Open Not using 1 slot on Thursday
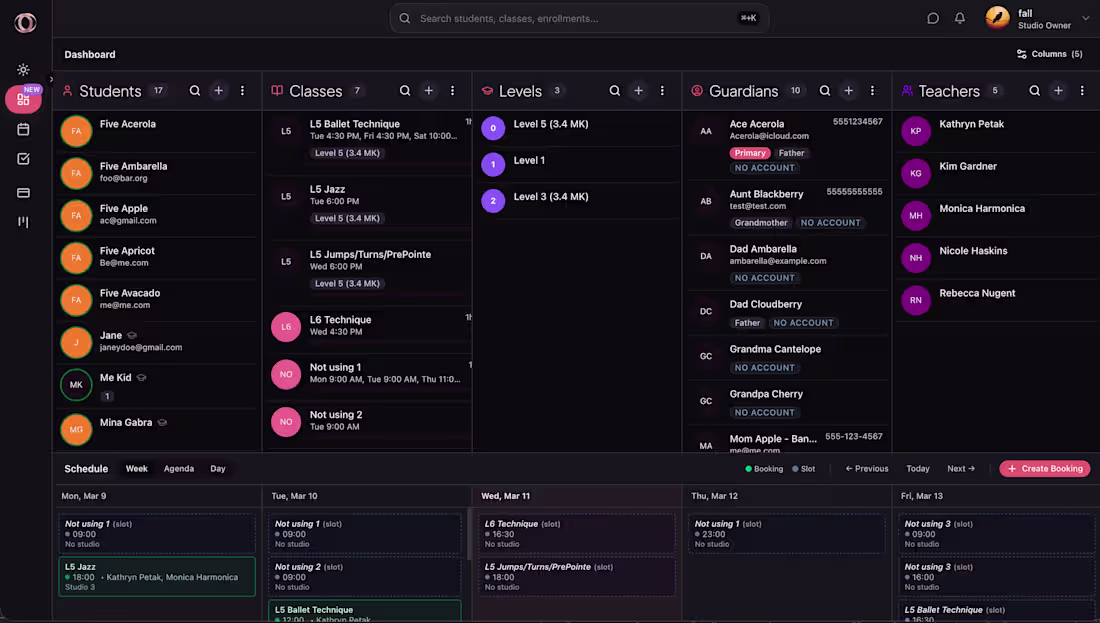The width and height of the screenshot is (1100, 623). pyautogui.click(x=786, y=533)
